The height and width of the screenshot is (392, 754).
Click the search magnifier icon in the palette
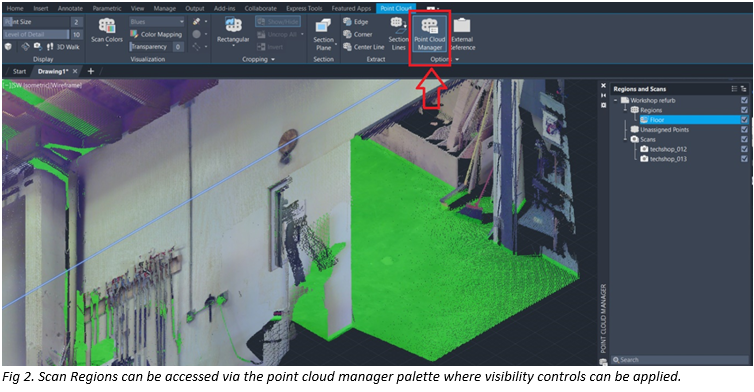[x=616, y=360]
